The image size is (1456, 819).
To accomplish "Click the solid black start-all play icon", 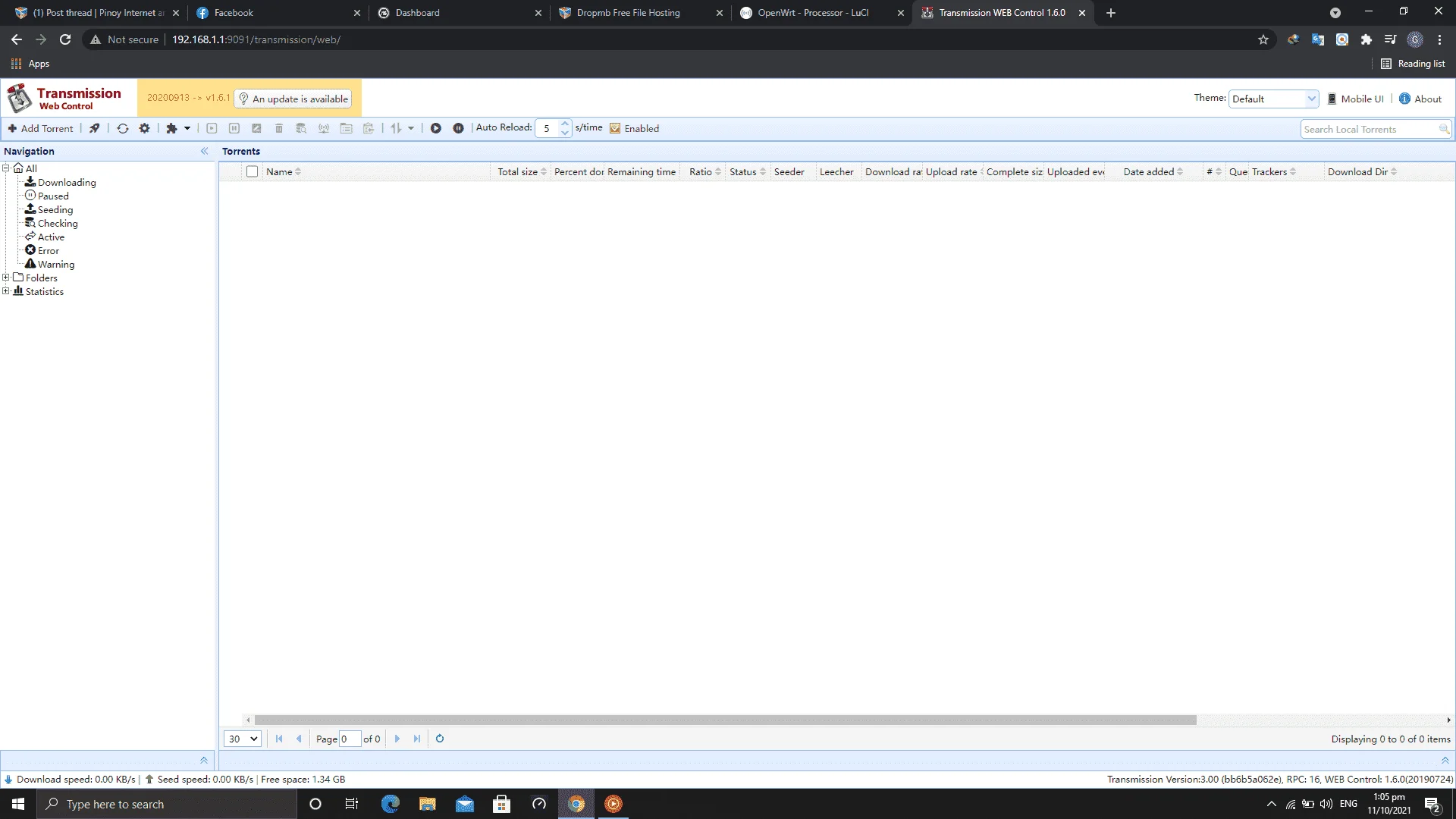I will [x=436, y=128].
